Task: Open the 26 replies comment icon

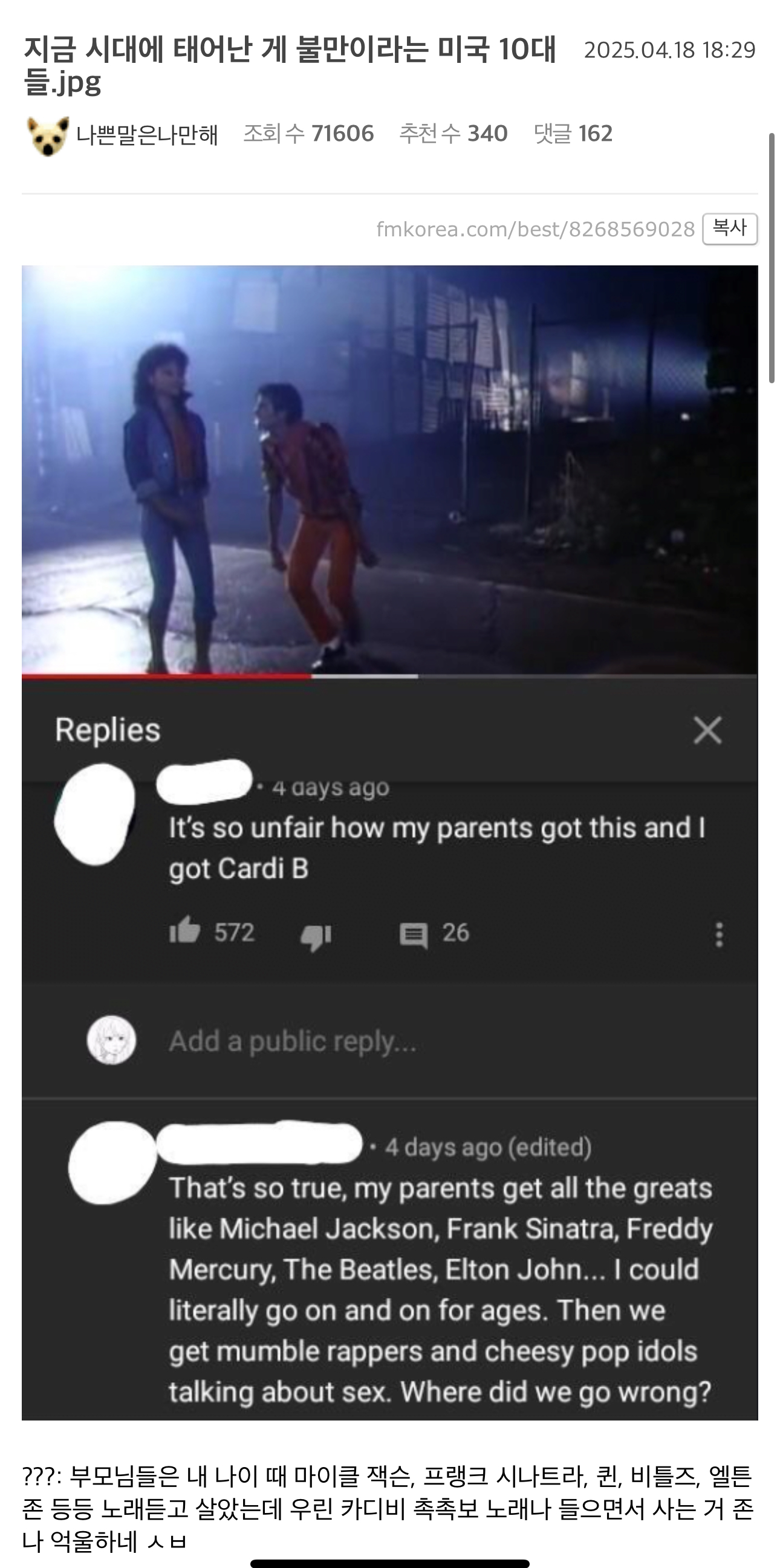Action: 414,935
